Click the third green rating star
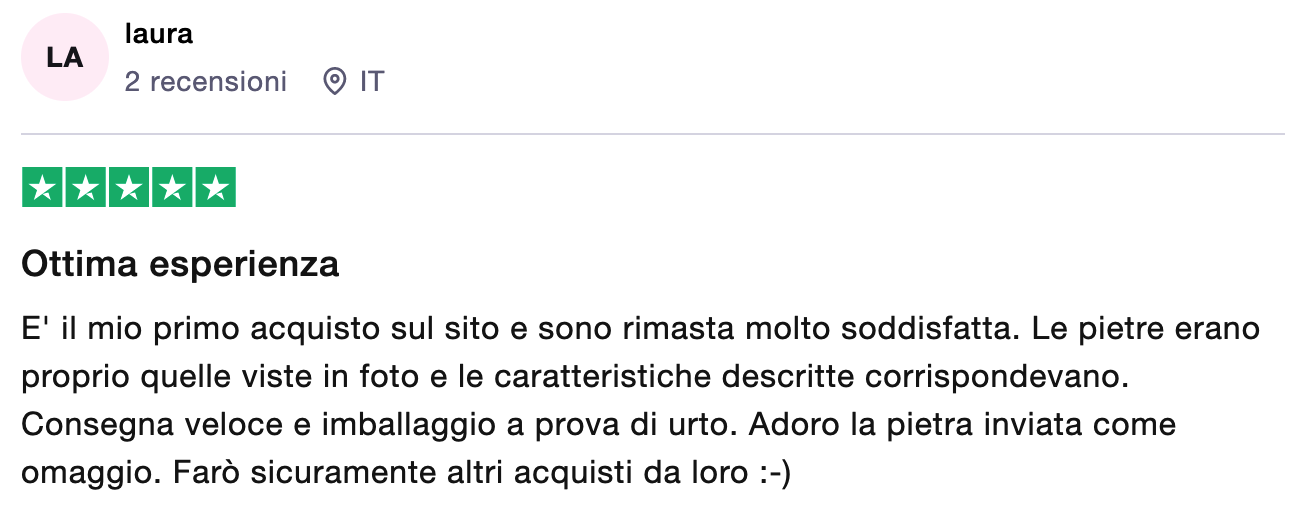Viewport: 1308px width, 526px height. point(129,188)
